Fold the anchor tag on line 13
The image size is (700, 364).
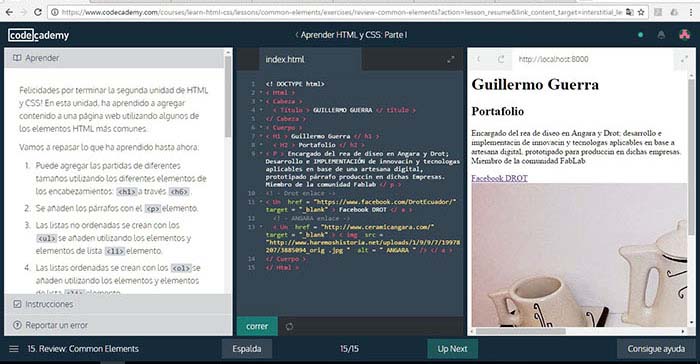coord(261,227)
